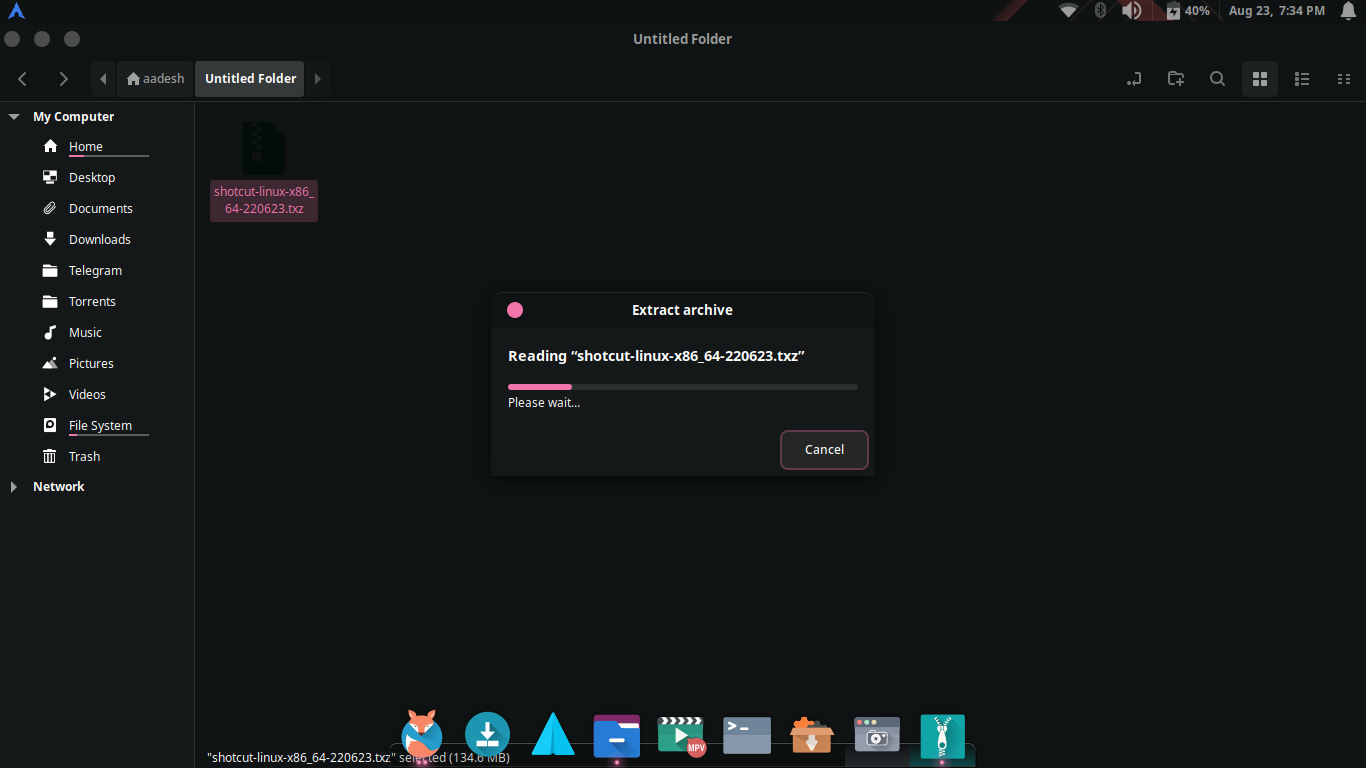This screenshot has width=1366, height=768.
Task: Open the Downloads sidebar entry
Action: point(99,239)
